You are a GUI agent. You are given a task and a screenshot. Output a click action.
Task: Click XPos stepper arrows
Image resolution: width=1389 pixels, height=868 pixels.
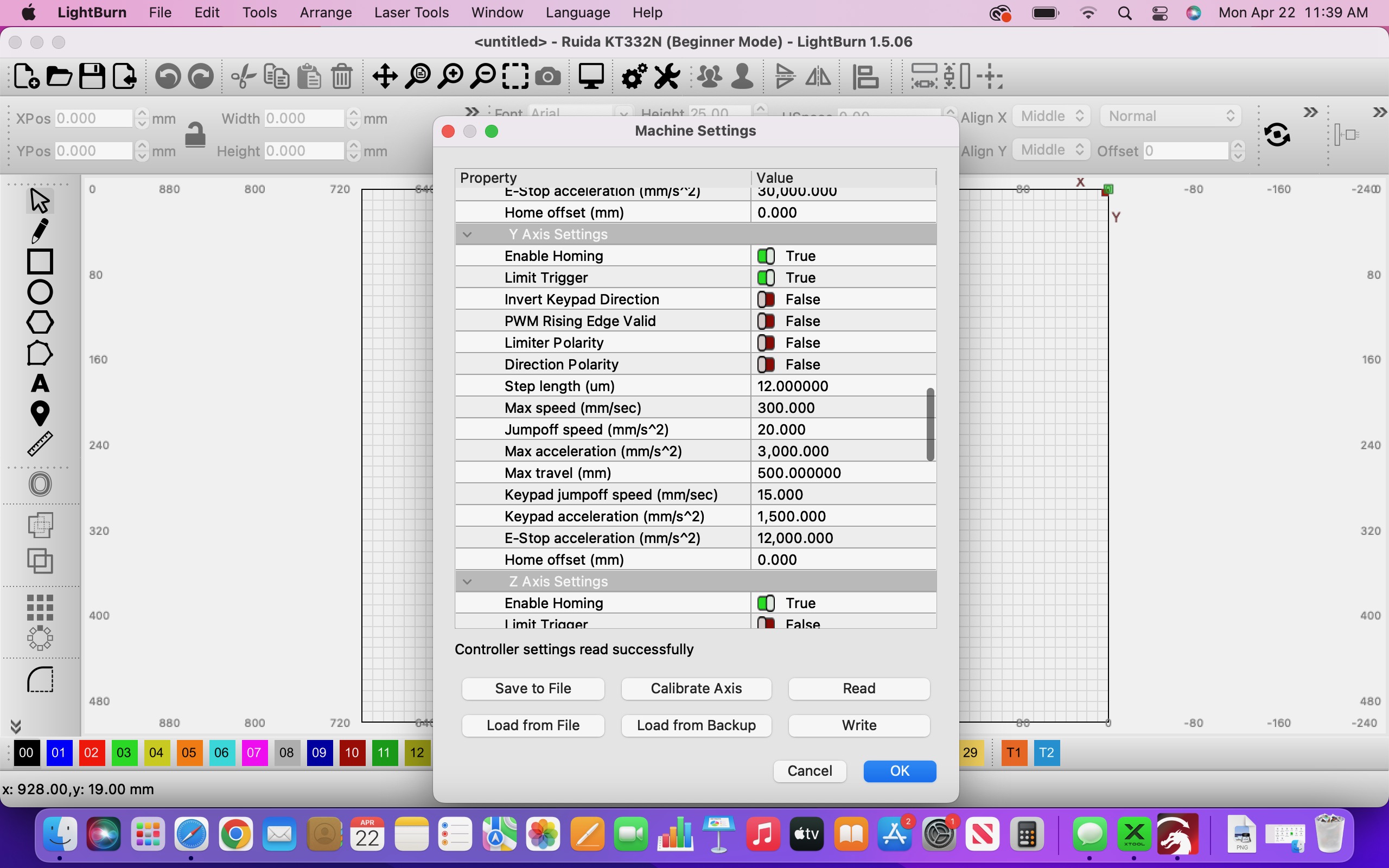pos(142,119)
